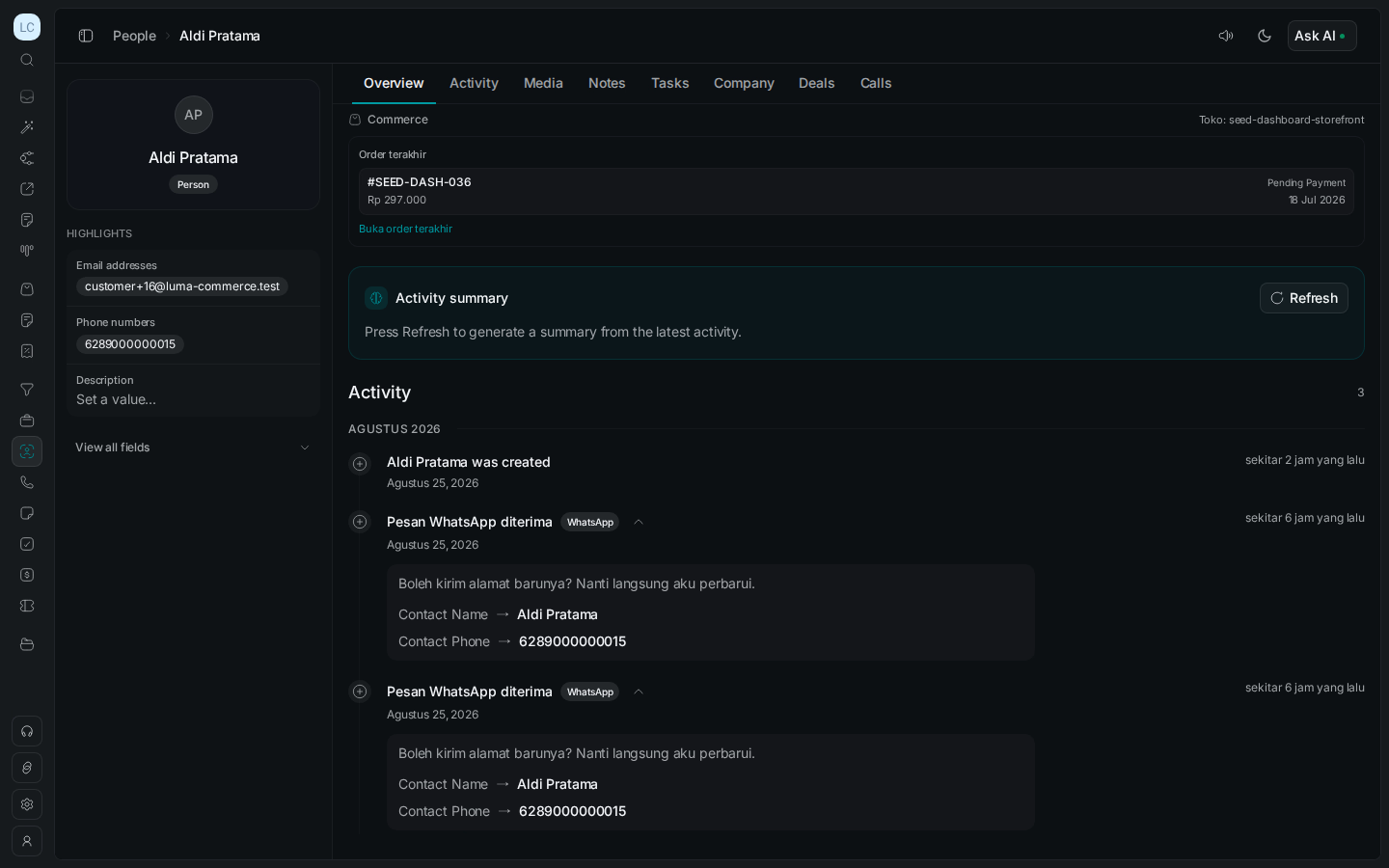
Task: Switch to the Notes tab
Action: [607, 83]
